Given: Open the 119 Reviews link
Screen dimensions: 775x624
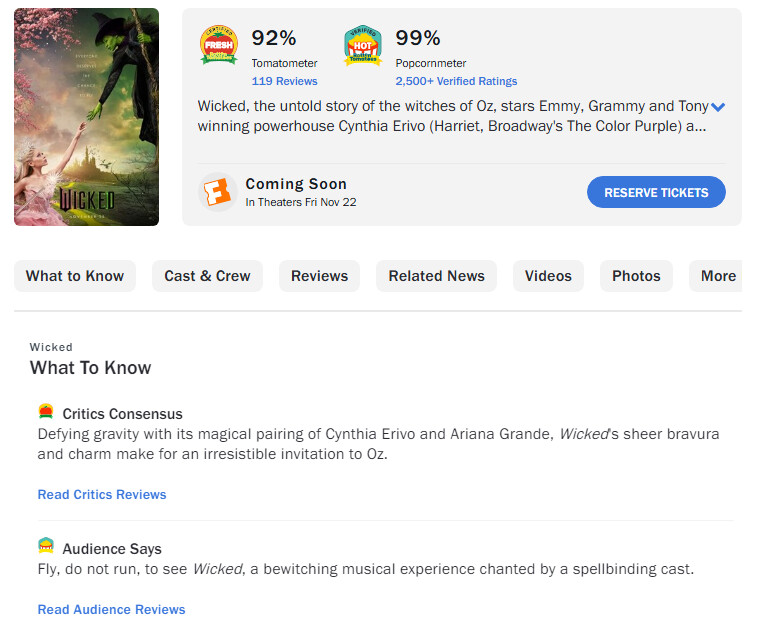Looking at the screenshot, I should [284, 81].
